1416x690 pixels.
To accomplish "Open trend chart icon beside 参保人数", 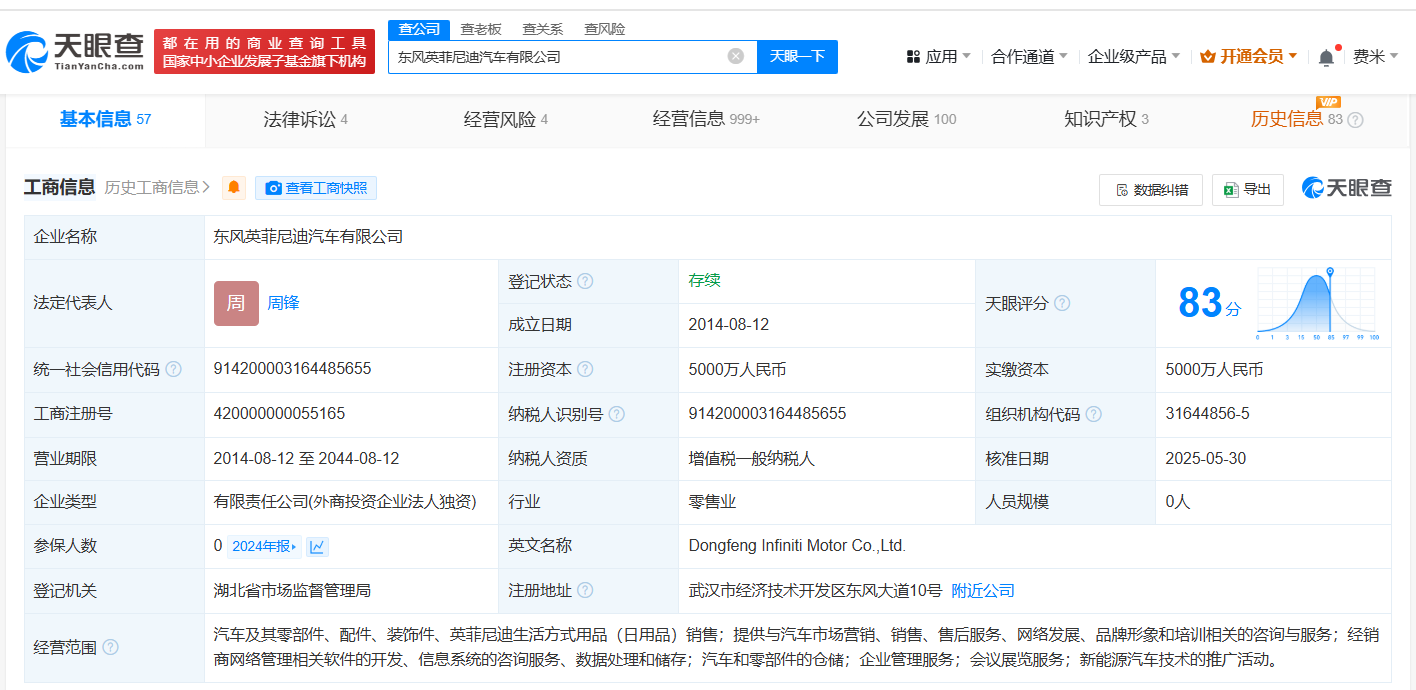I will tap(318, 546).
